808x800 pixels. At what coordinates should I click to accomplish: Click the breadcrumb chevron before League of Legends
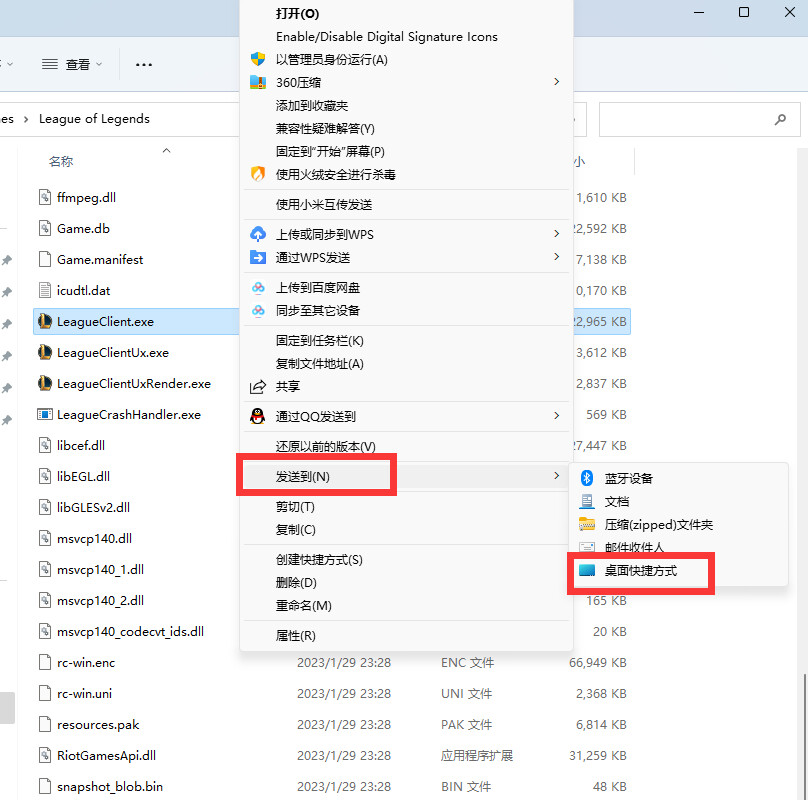26,119
